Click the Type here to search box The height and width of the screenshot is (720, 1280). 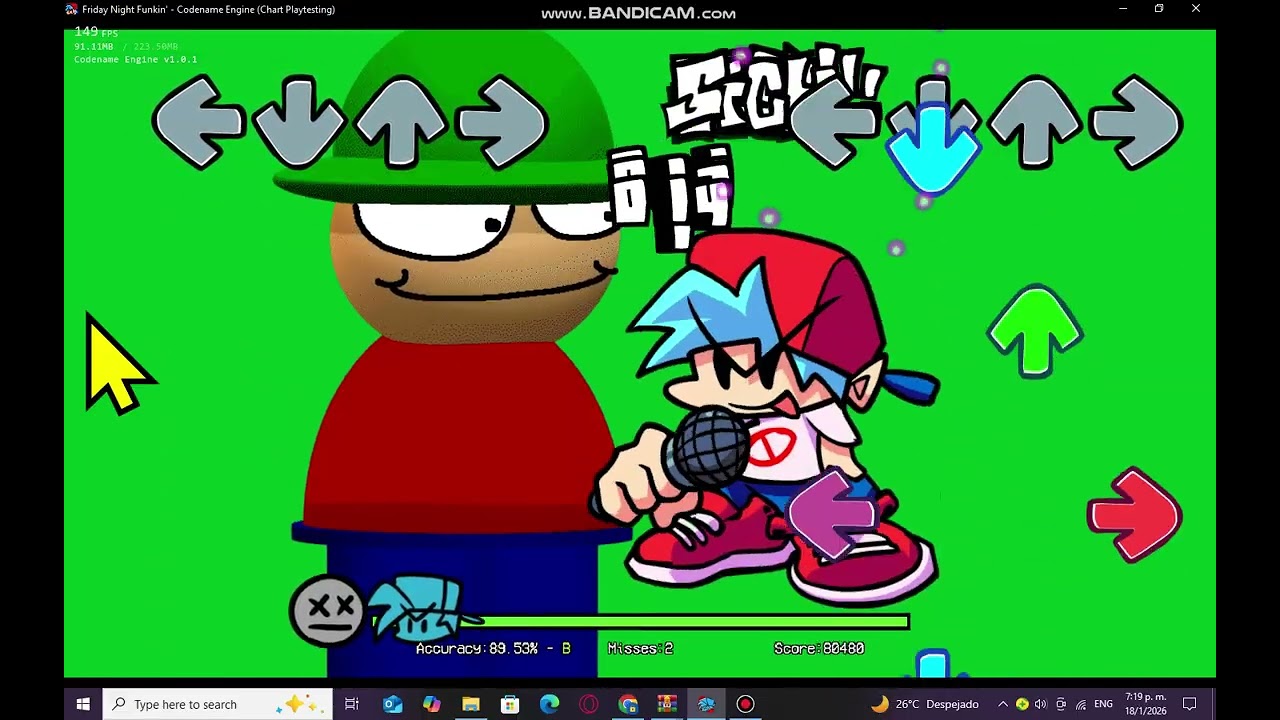[x=218, y=704]
